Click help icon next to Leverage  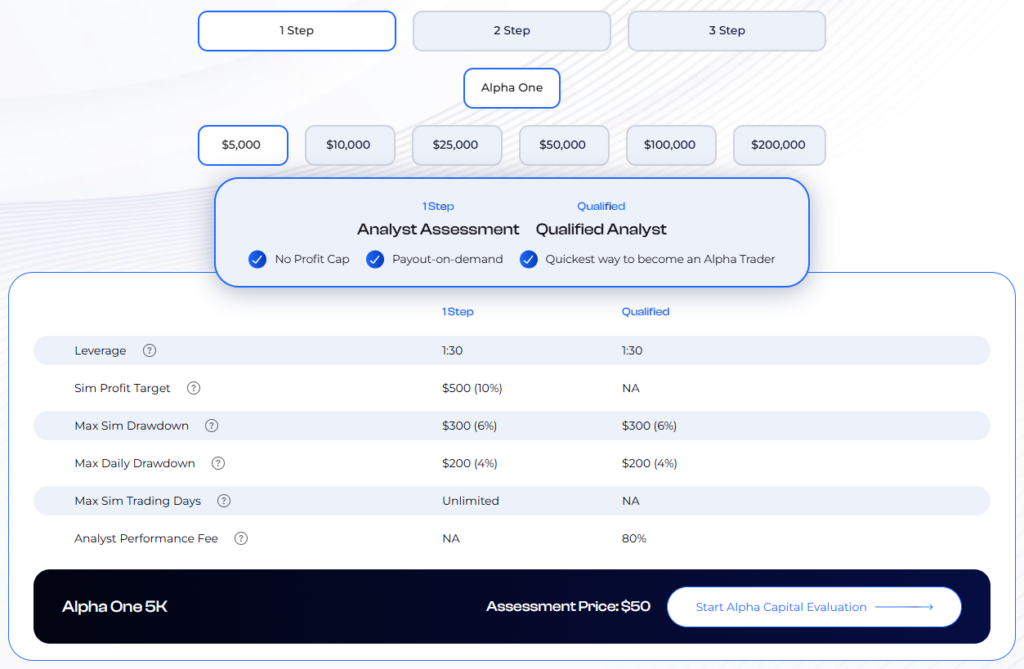(149, 351)
